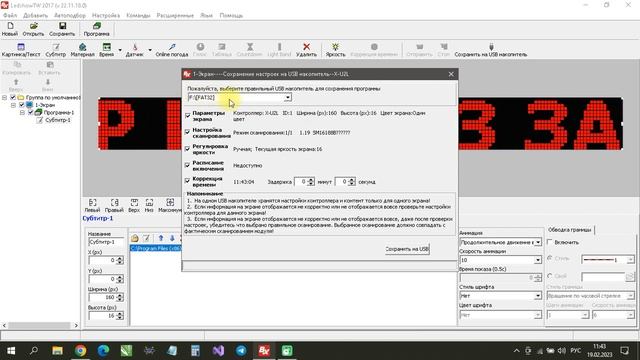
Task: Collapse the Программа-1 tree node
Action: [22, 112]
